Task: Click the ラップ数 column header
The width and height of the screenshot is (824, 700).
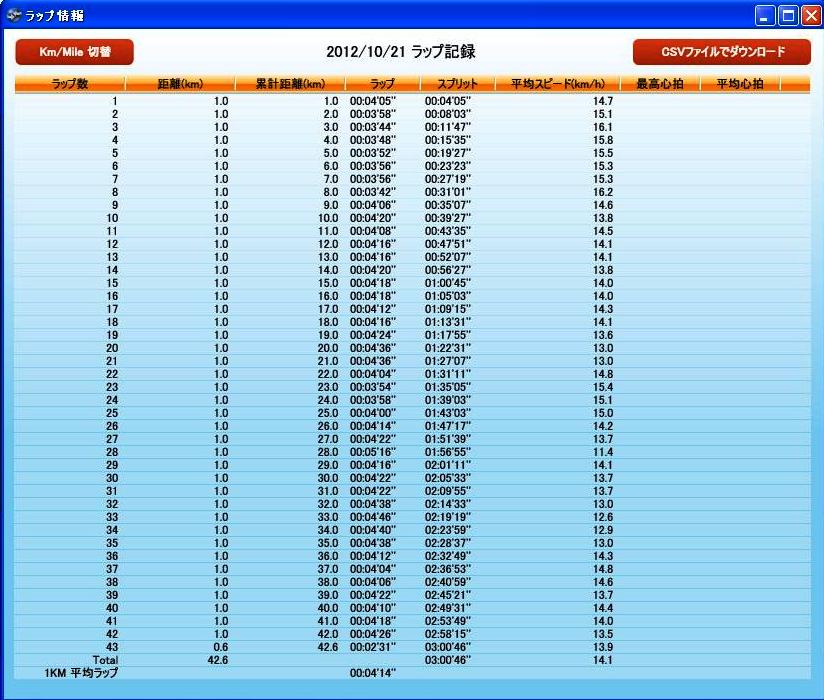Action: pos(69,84)
